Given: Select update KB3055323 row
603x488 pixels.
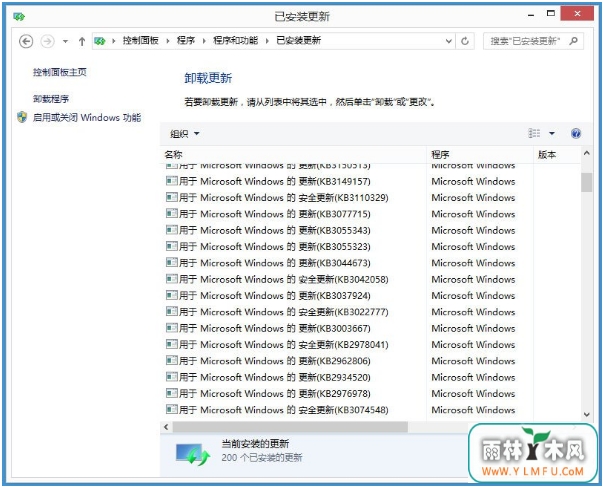Looking at the screenshot, I should pyautogui.click(x=370, y=246).
